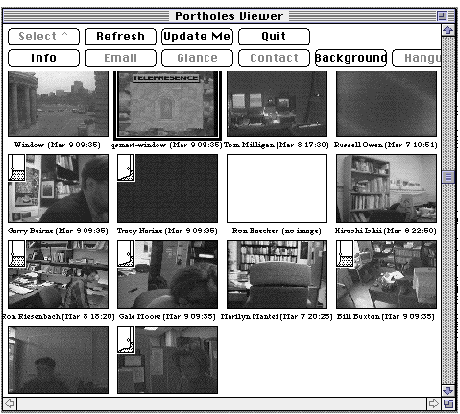Click the door icon on Ron Riesenbach's thumbnail
The image size is (460, 414).
[x=17, y=254]
